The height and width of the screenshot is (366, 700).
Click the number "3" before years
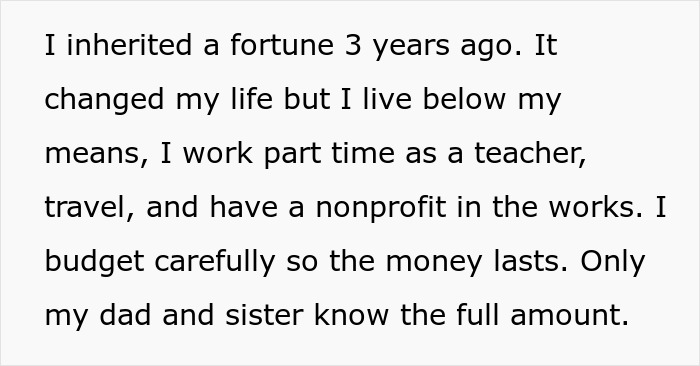[353, 45]
